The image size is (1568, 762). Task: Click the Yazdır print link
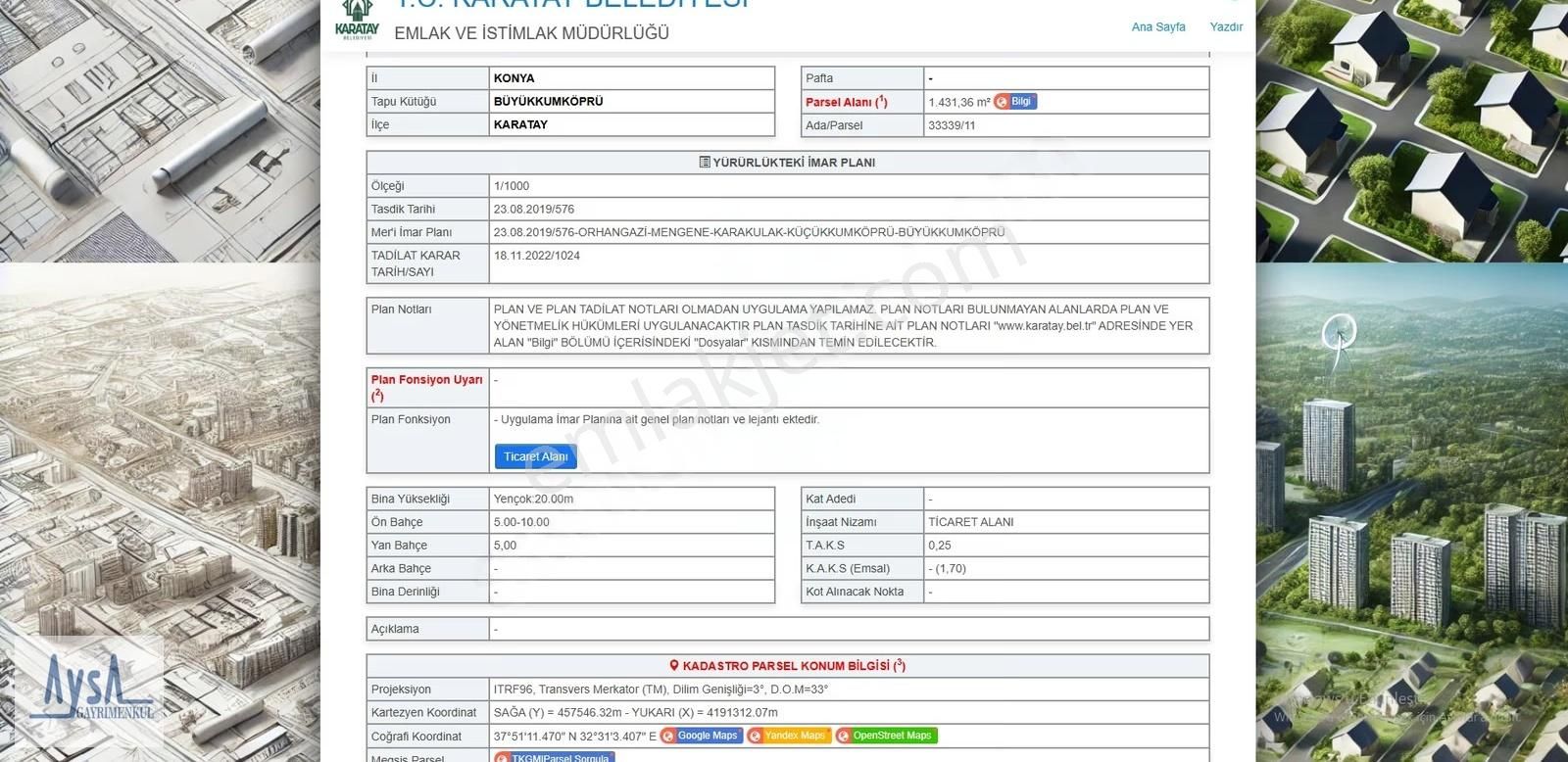click(x=1225, y=27)
